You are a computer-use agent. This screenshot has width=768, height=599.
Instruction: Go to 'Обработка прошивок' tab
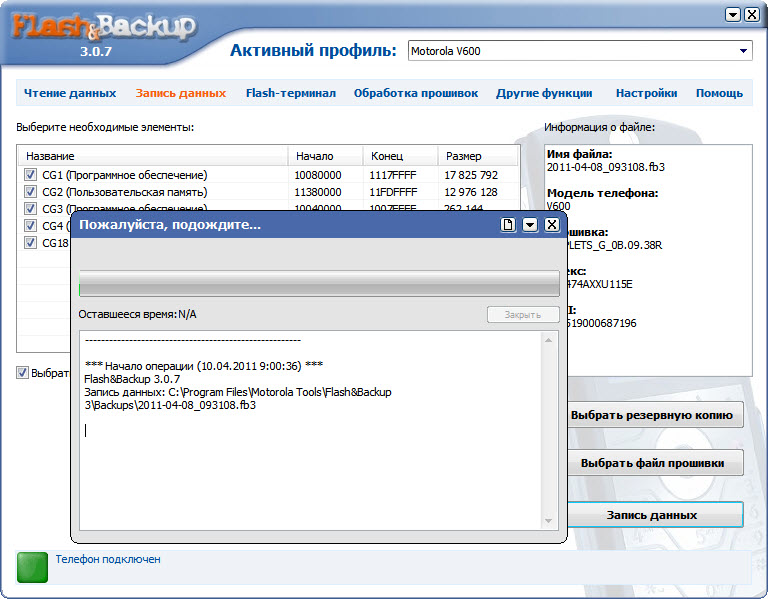tap(416, 93)
